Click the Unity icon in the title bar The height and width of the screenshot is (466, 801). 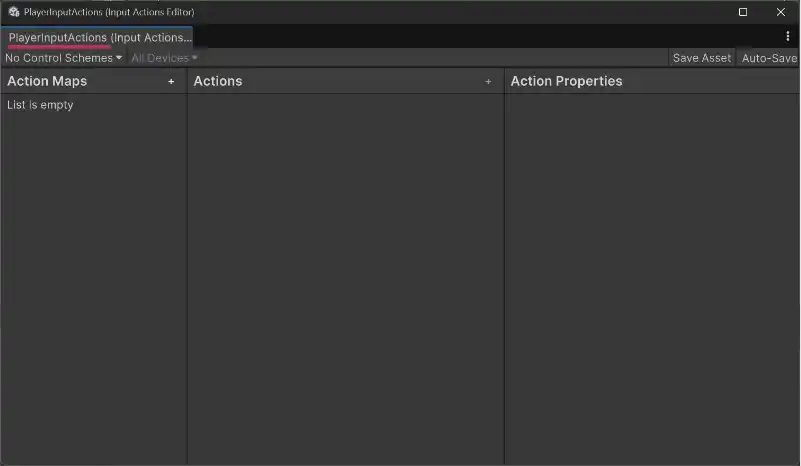(x=14, y=12)
